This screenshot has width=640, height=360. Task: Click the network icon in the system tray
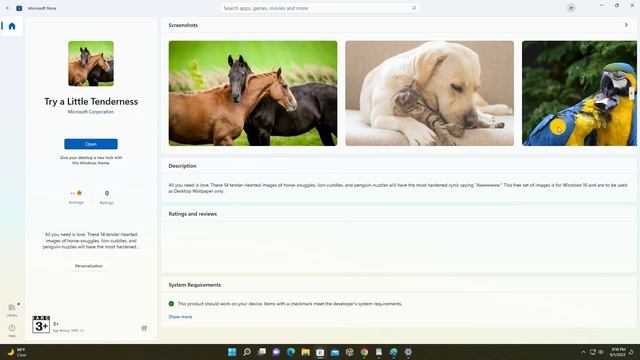point(592,352)
